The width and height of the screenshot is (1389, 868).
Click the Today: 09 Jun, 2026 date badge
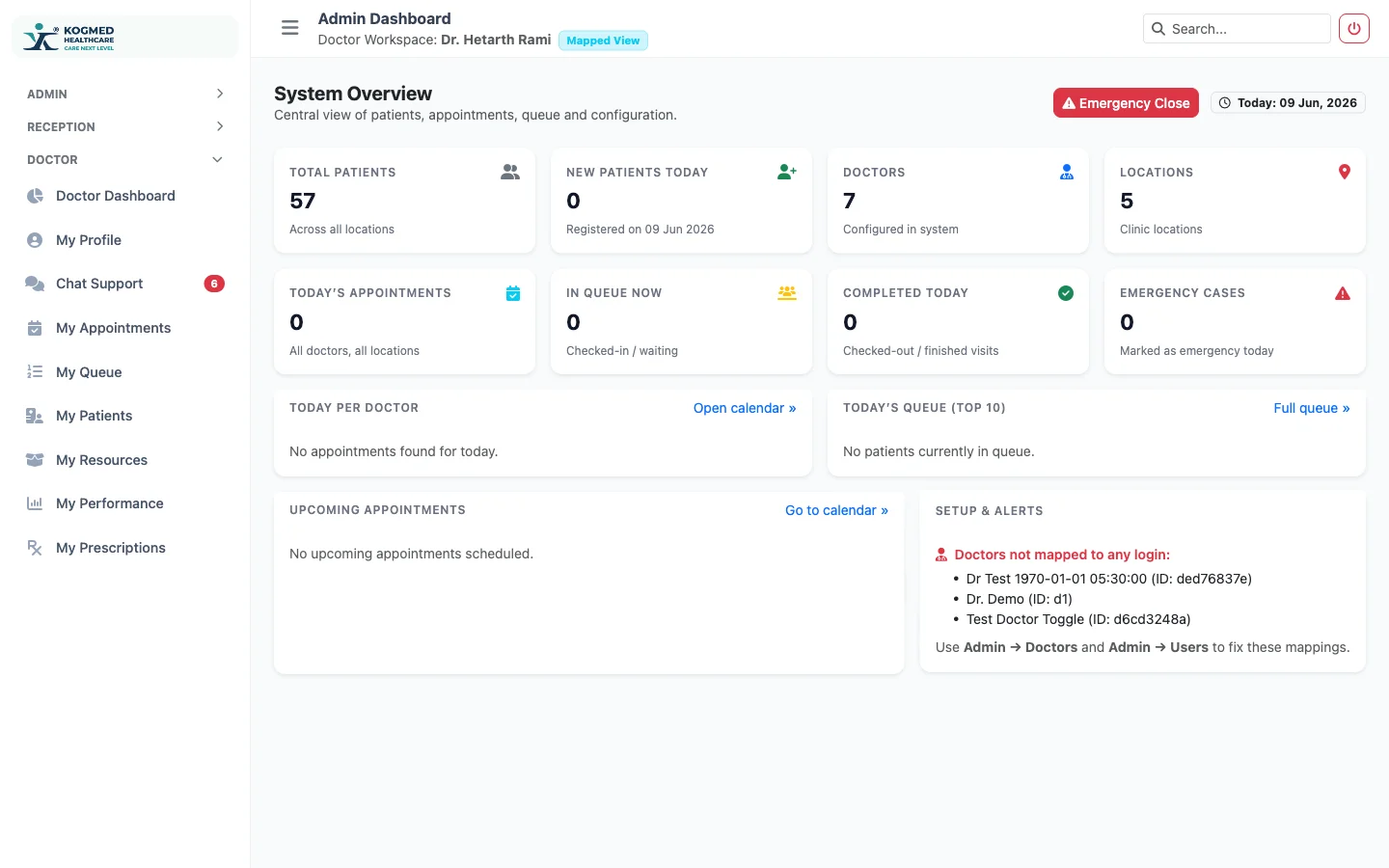1288,103
